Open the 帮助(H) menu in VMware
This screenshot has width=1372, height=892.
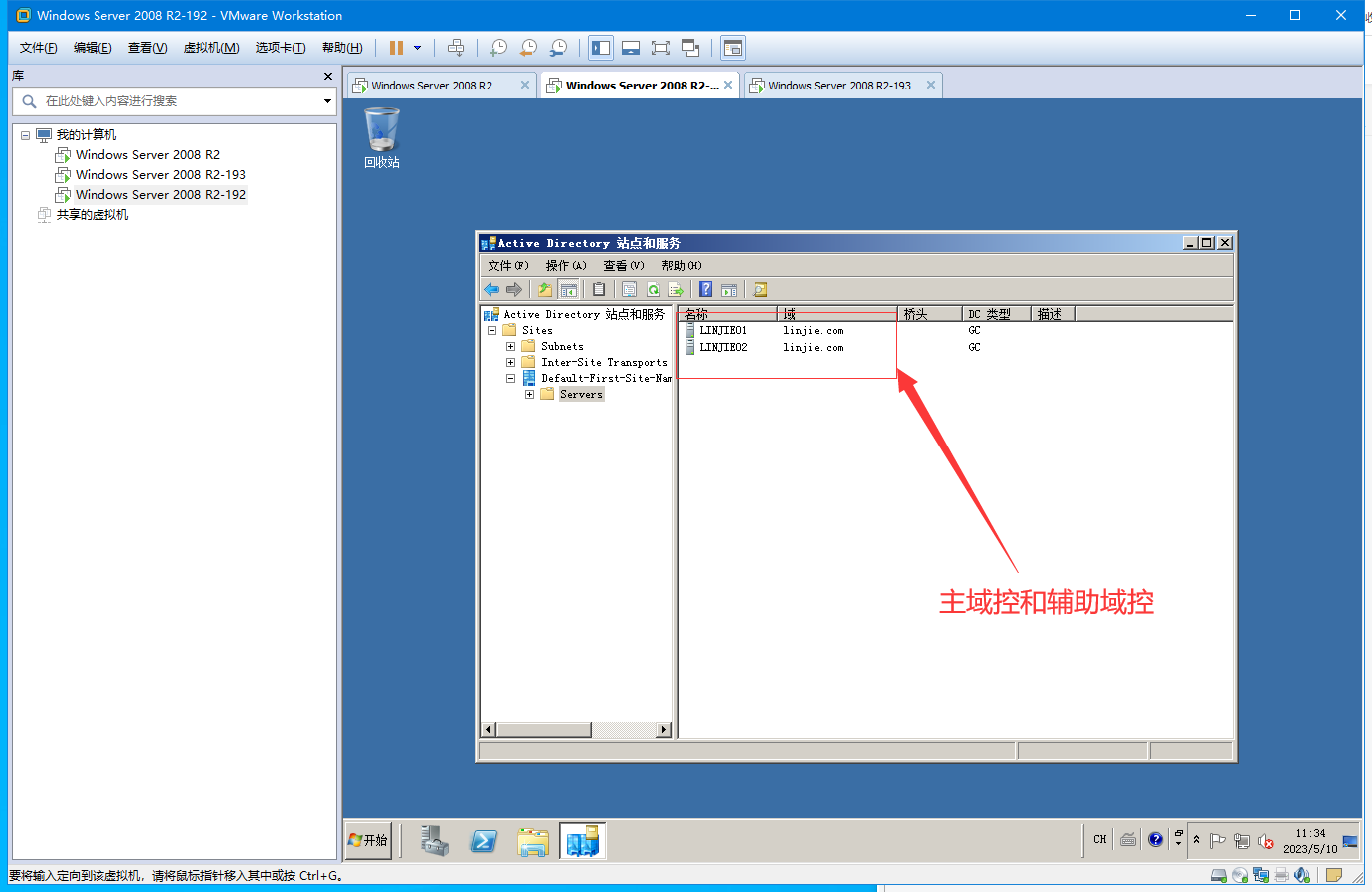(x=342, y=48)
